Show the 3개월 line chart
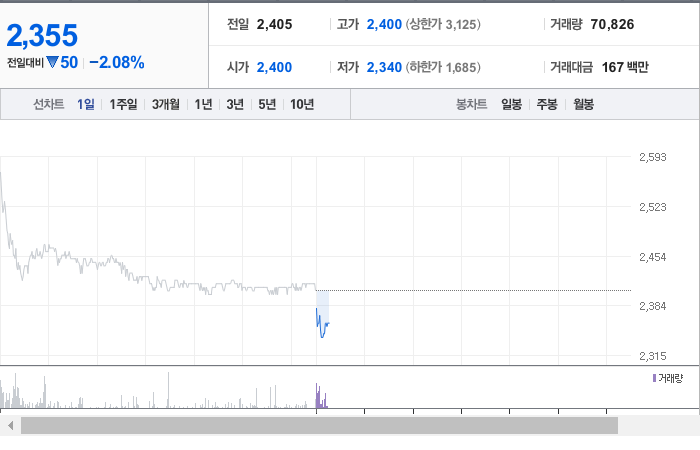Image resolution: width=700 pixels, height=450 pixels. click(x=166, y=104)
